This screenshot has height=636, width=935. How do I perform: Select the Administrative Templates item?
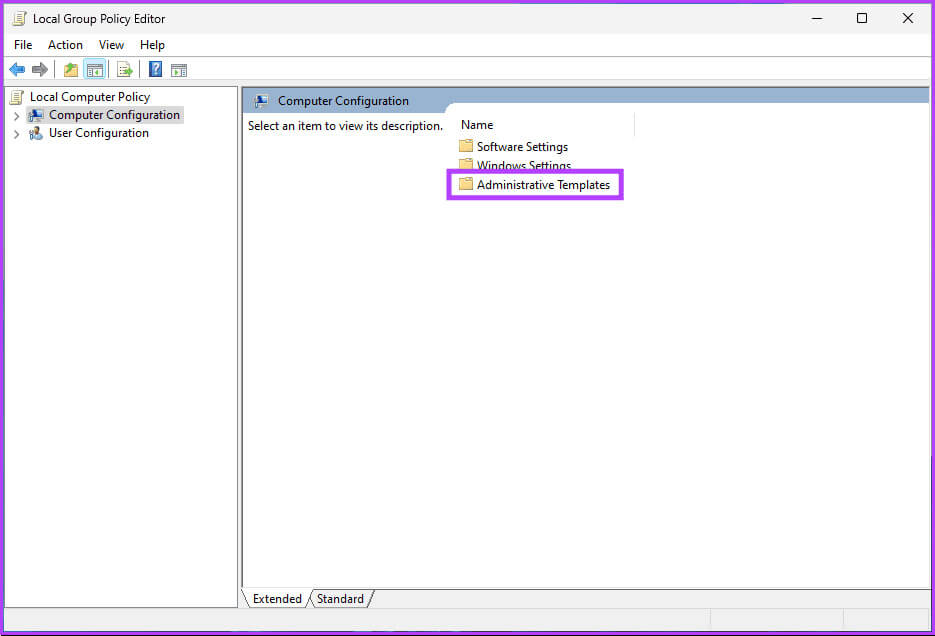click(x=543, y=185)
